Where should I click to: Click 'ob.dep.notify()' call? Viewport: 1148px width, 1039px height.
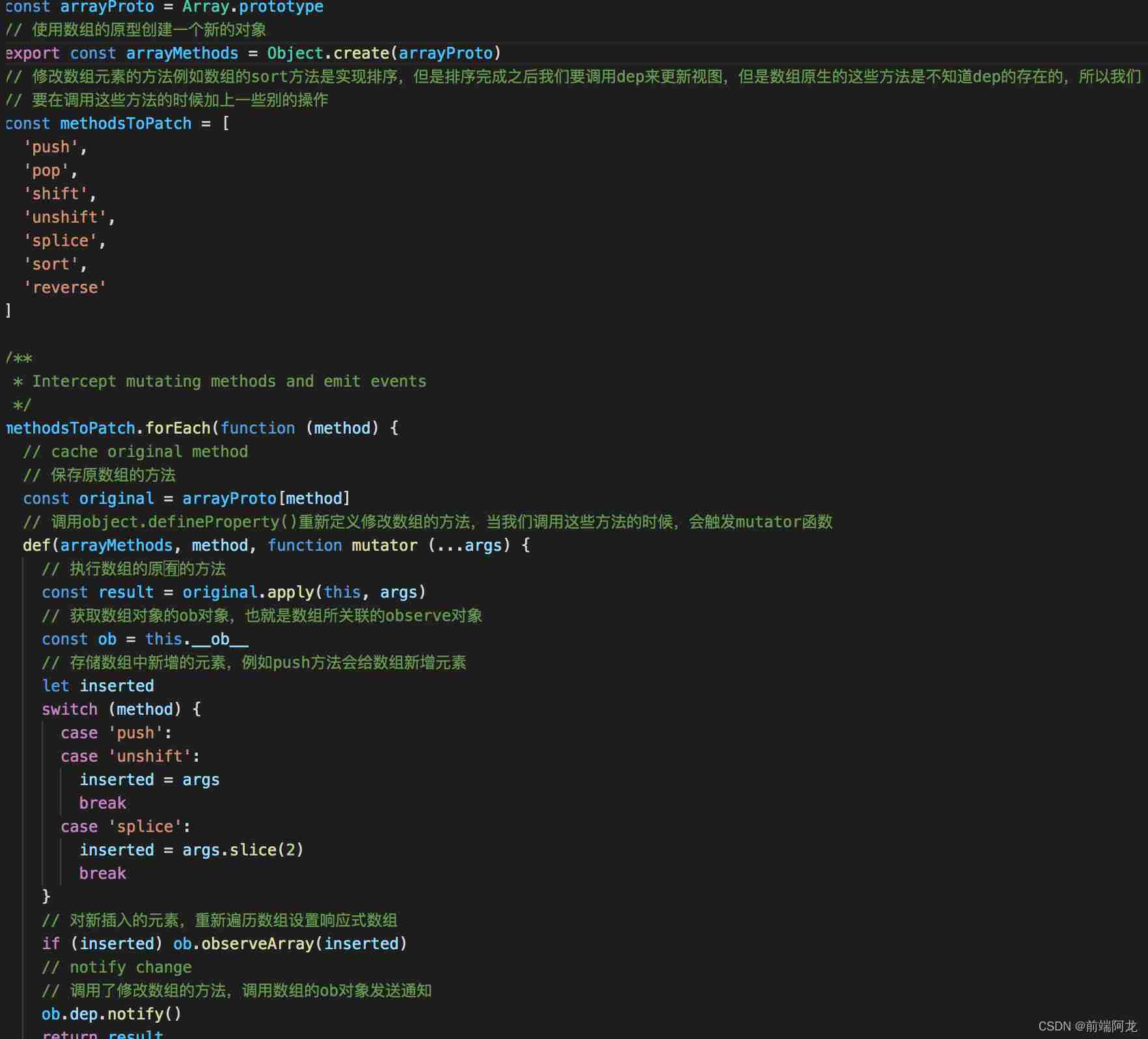click(112, 1014)
